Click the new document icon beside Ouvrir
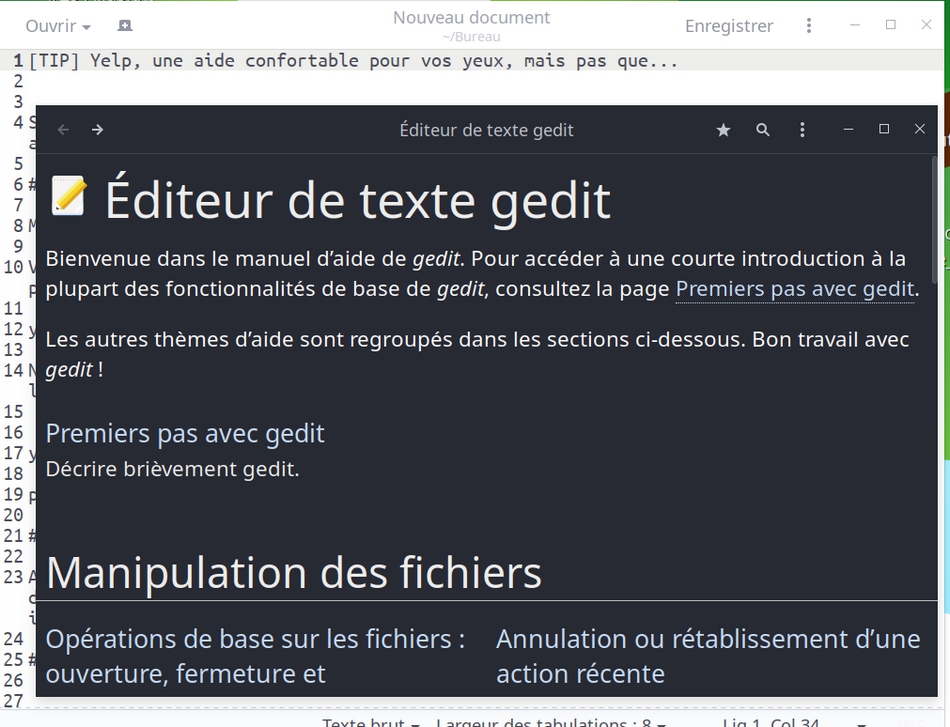Viewport: 950px width, 727px height. [x=124, y=26]
